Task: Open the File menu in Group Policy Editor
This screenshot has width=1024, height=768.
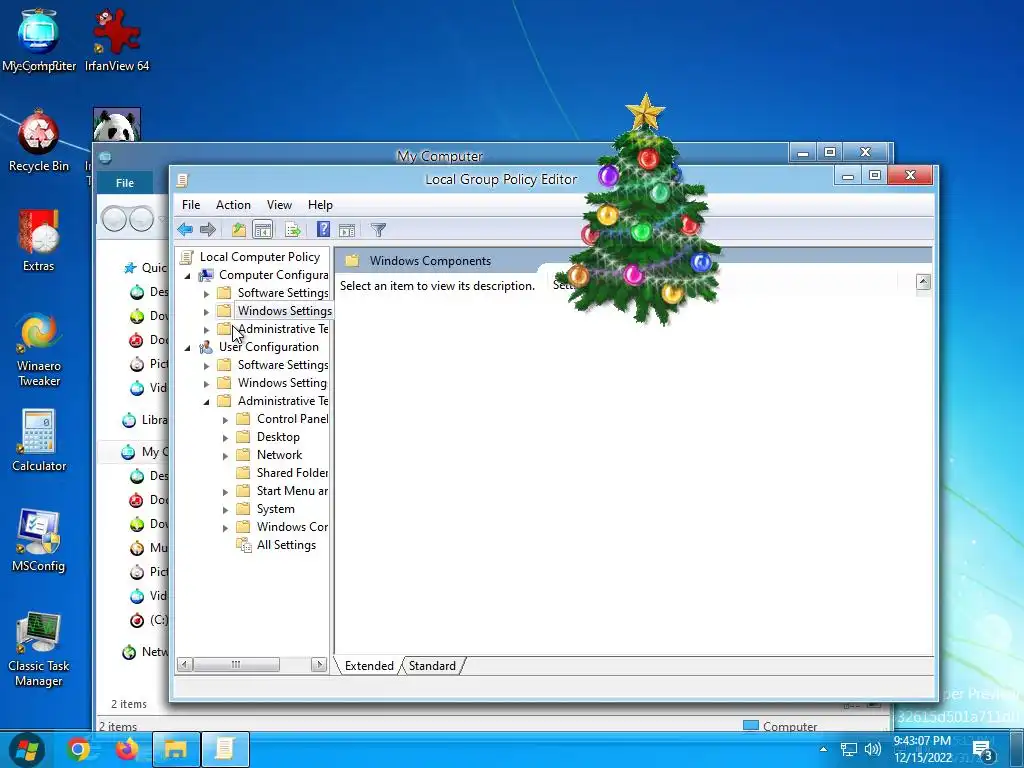Action: point(191,205)
